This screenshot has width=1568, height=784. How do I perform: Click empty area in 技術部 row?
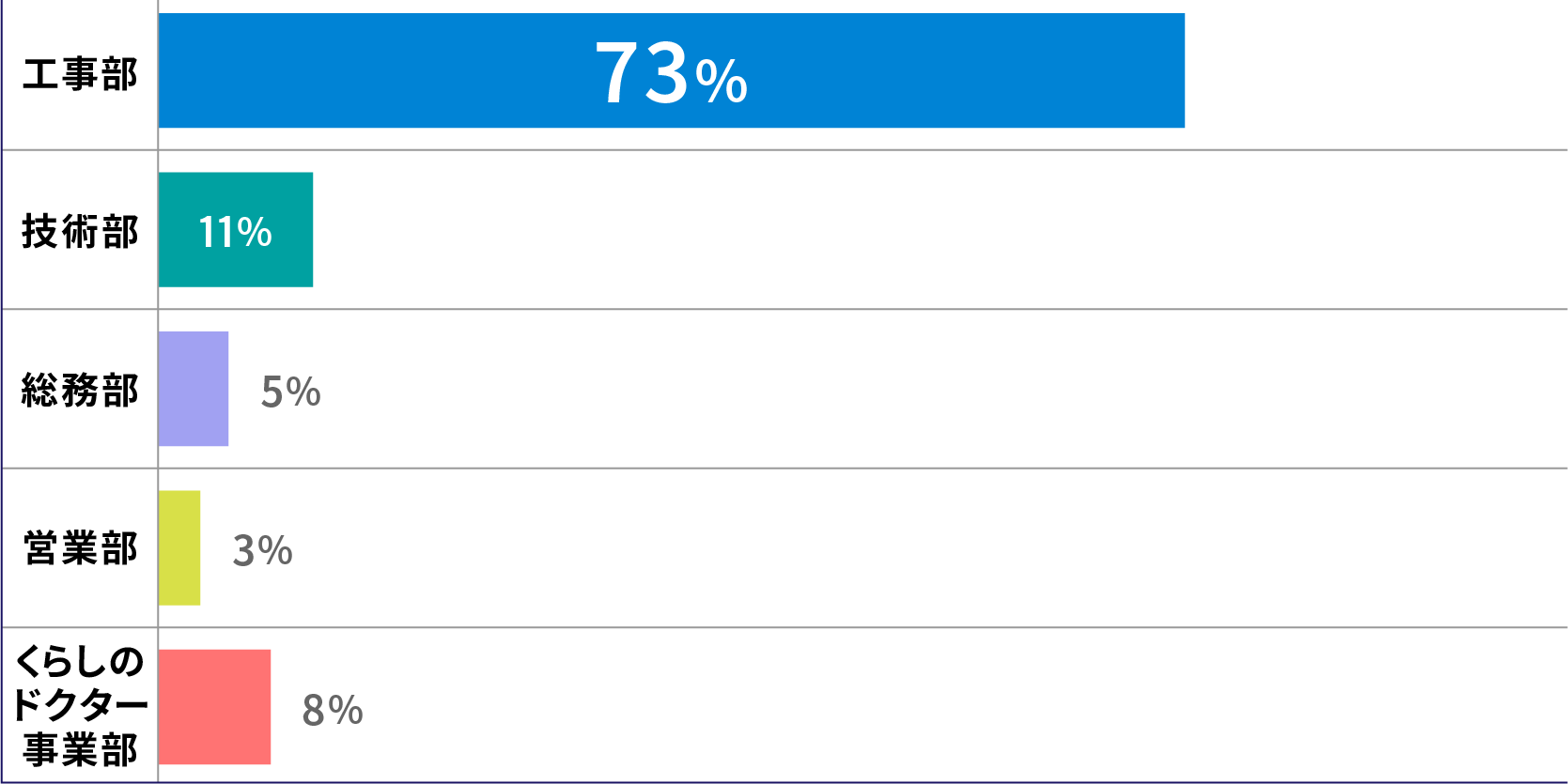939,230
